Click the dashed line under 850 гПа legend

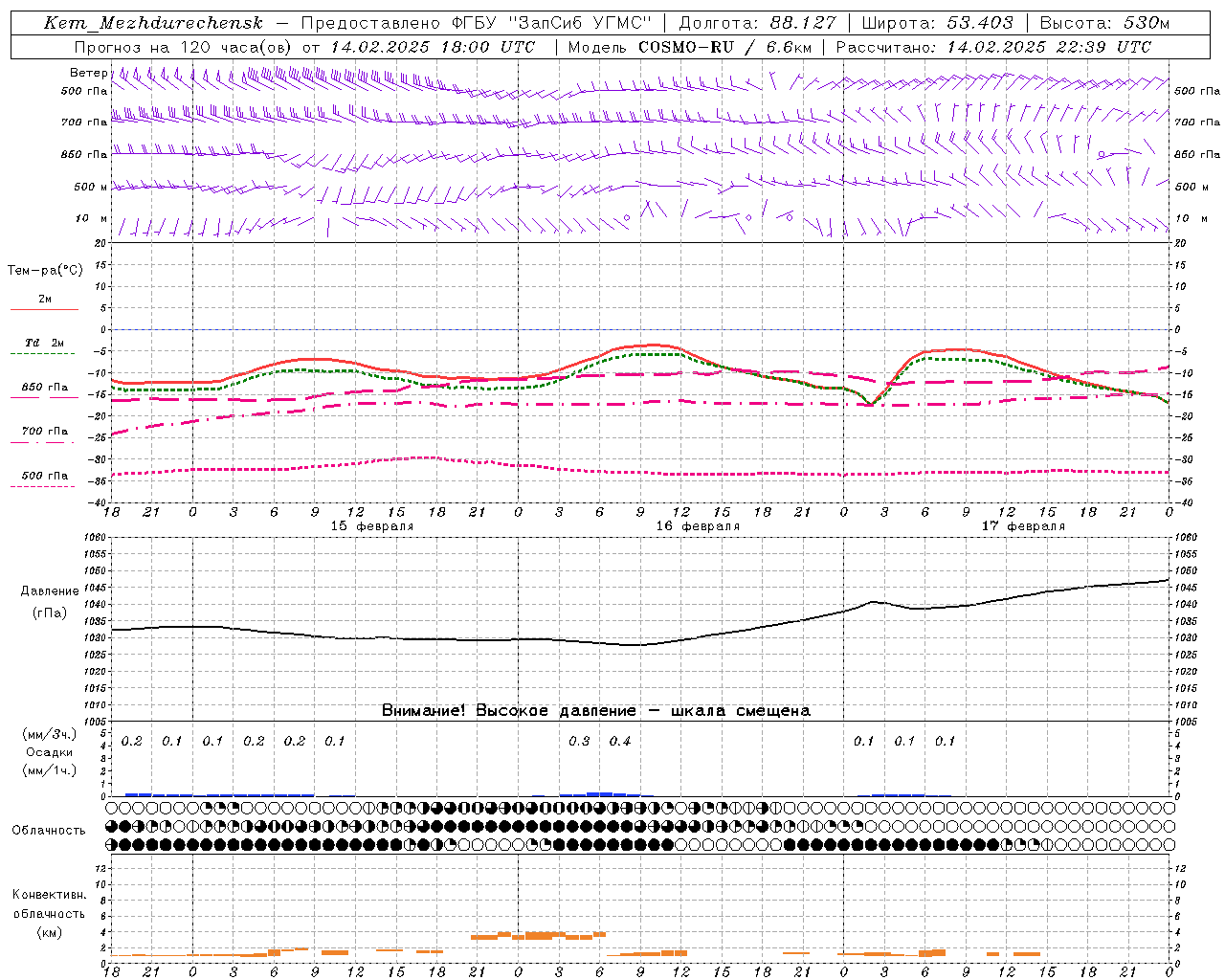click(43, 397)
